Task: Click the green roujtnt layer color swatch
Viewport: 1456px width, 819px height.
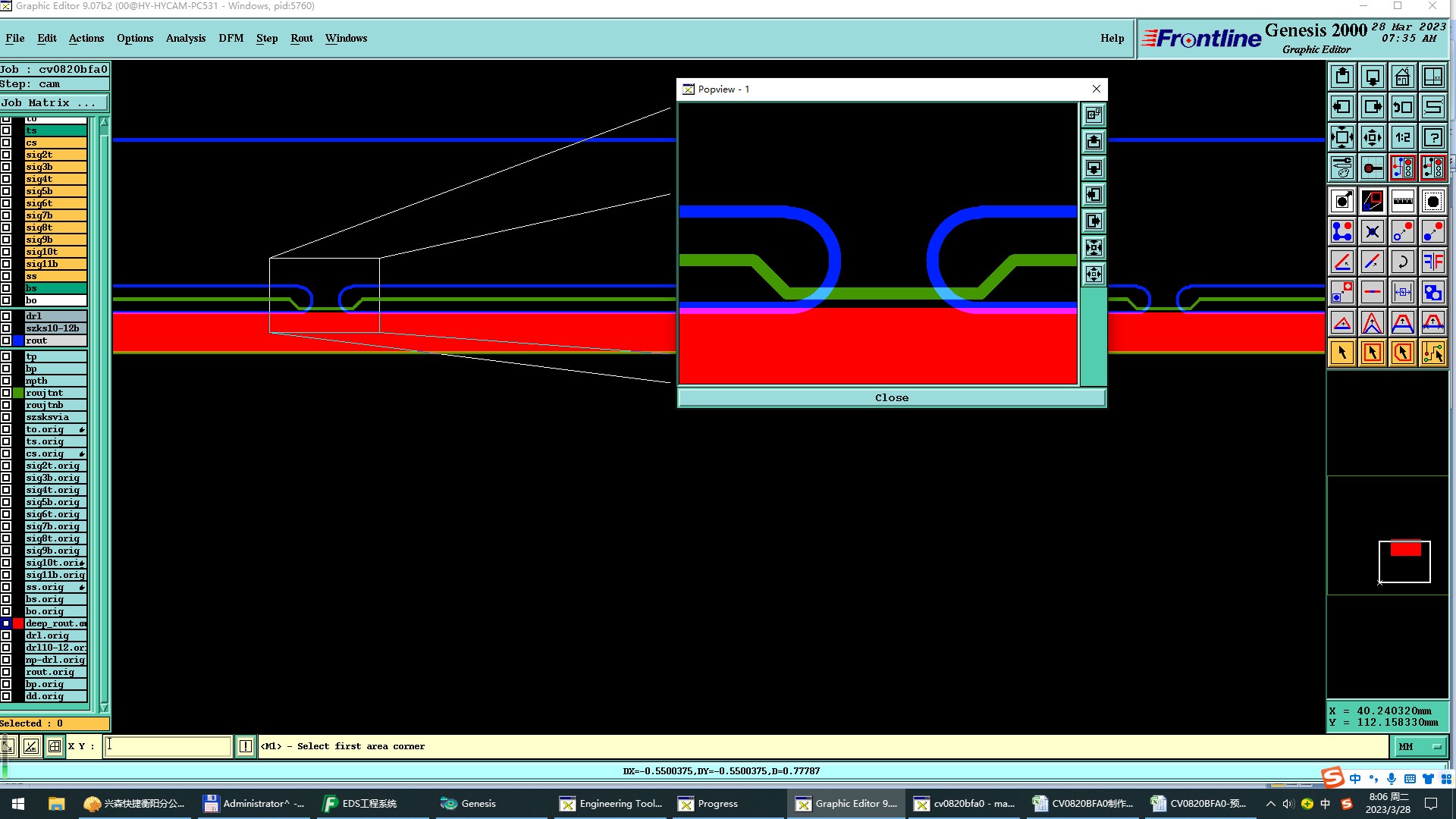Action: [x=18, y=393]
